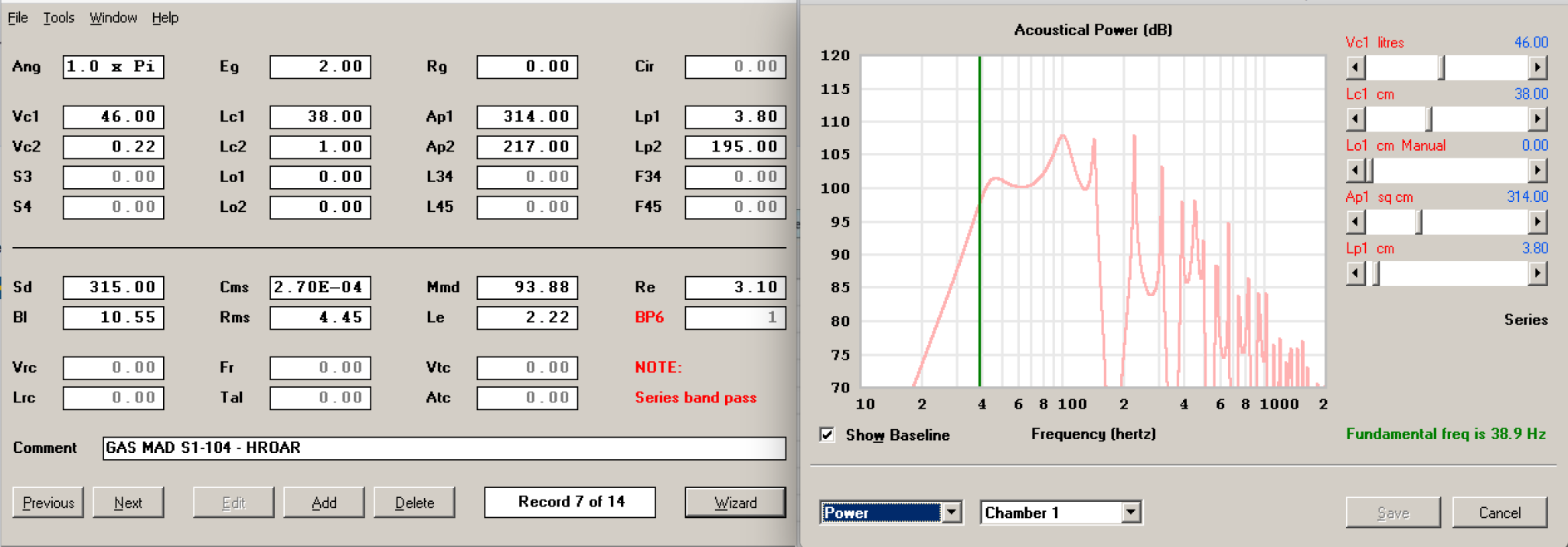This screenshot has width=1568, height=547.
Task: Click the Ap1 sq cm slider thumb
Action: coord(1419,223)
